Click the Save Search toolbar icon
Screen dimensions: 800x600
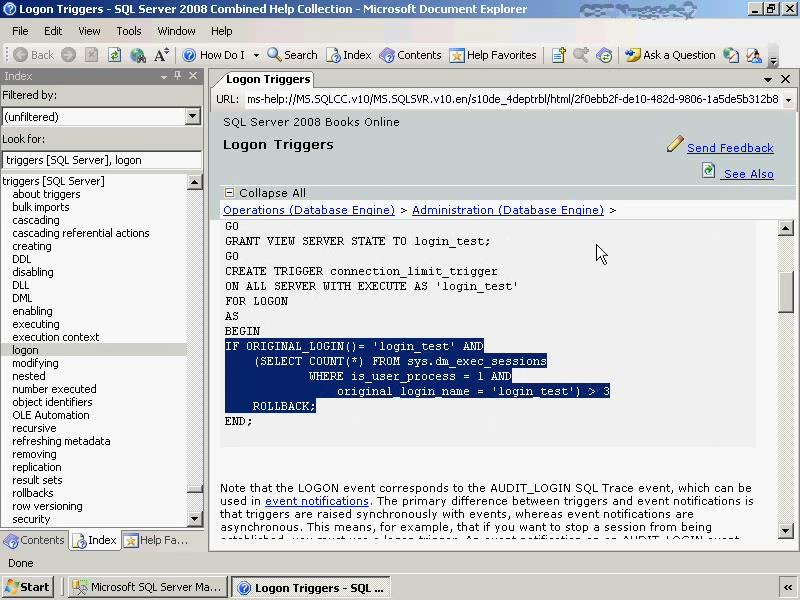click(581, 55)
